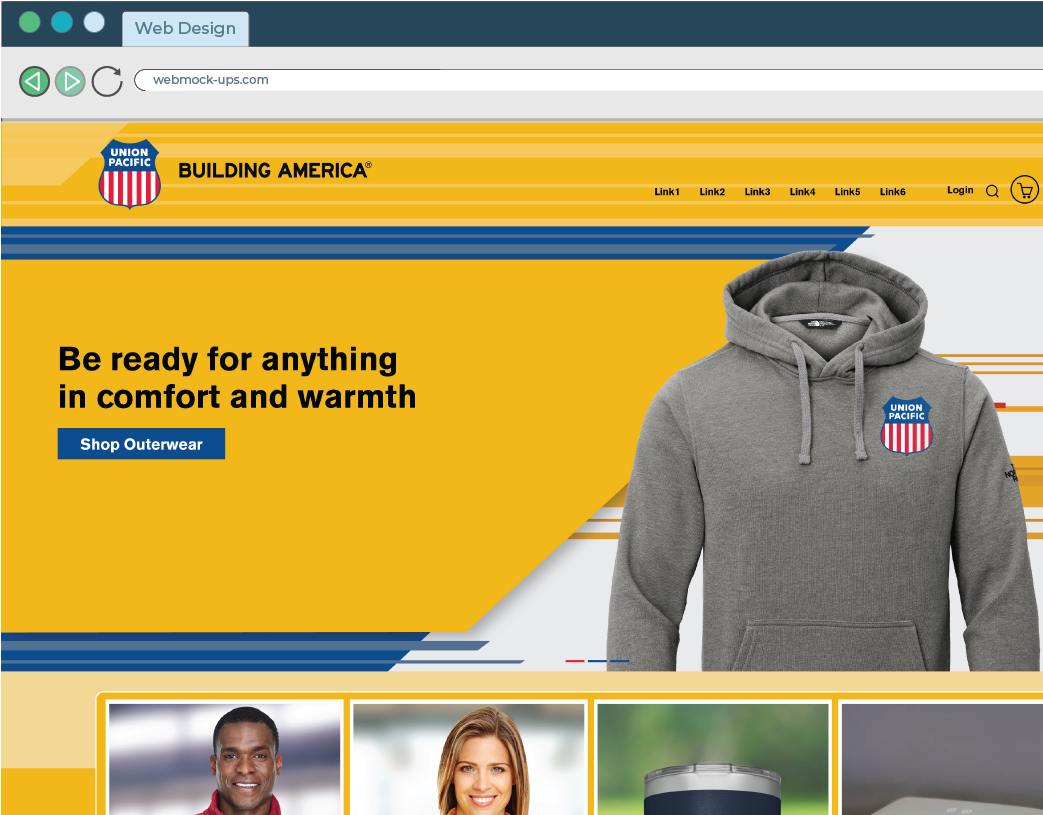1043x815 pixels.
Task: Select the last blue carousel slide indicator
Action: [x=619, y=661]
